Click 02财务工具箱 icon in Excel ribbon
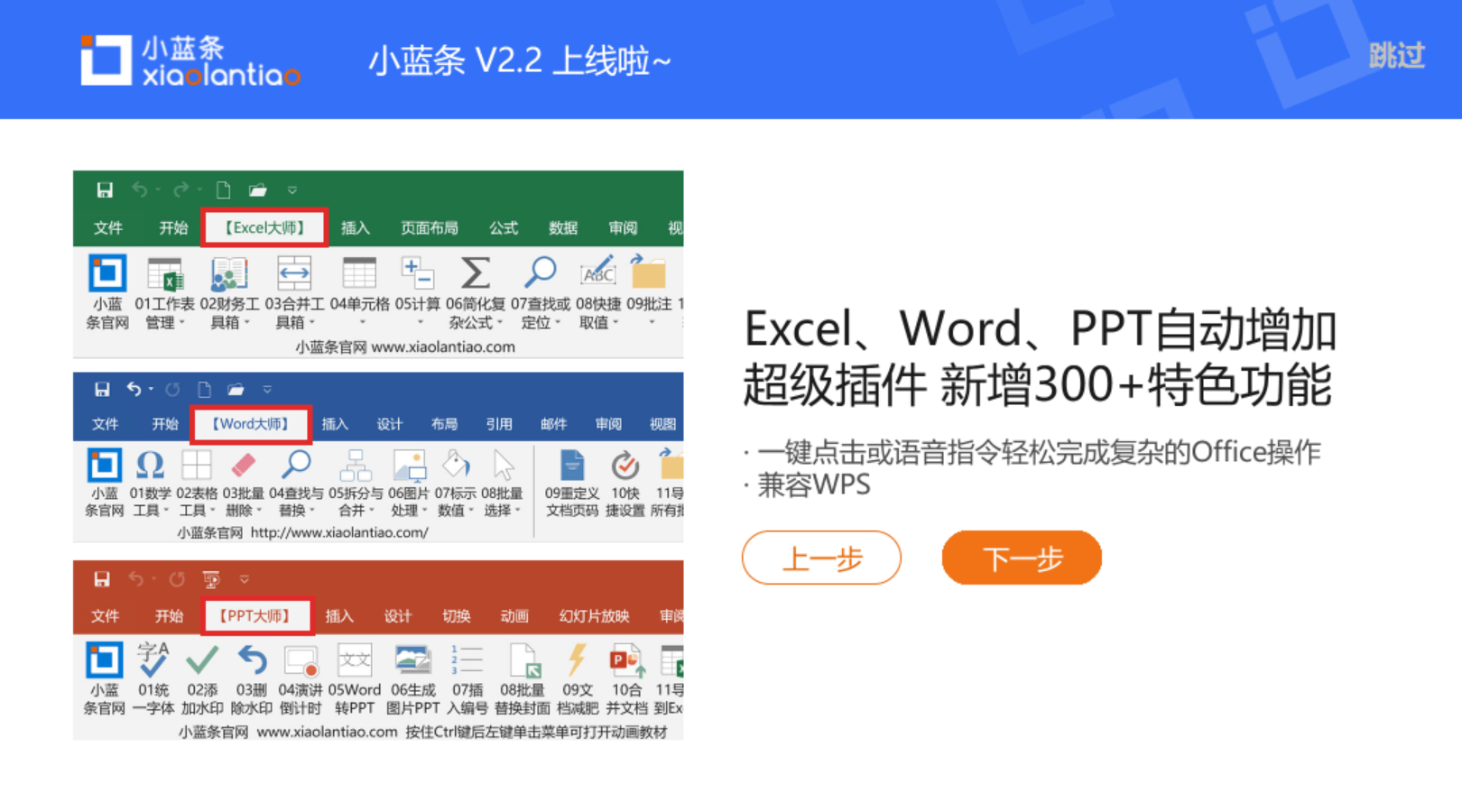The width and height of the screenshot is (1462, 812). pyautogui.click(x=229, y=273)
